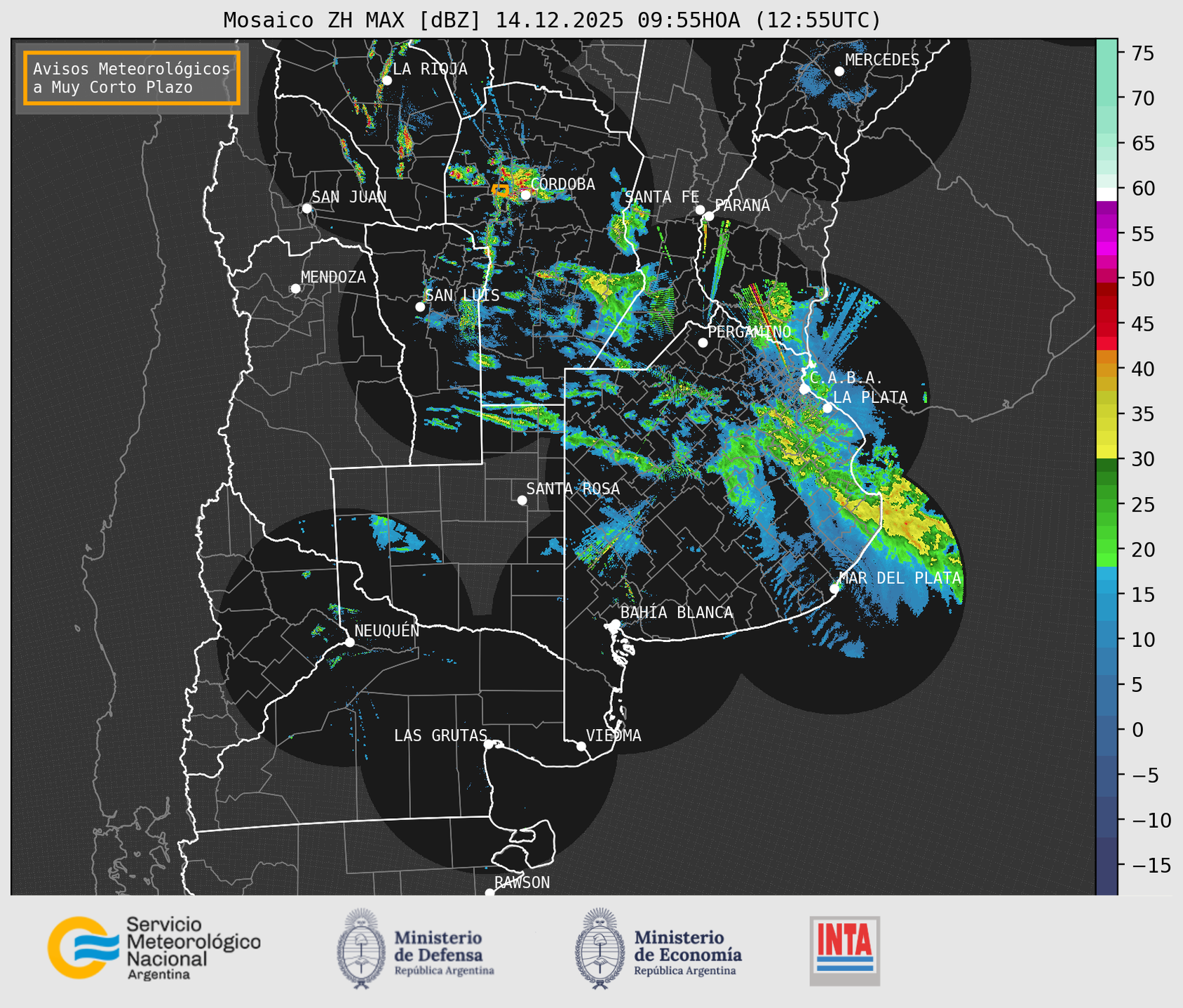Click the Santa Rosa city marker dot

click(x=522, y=500)
